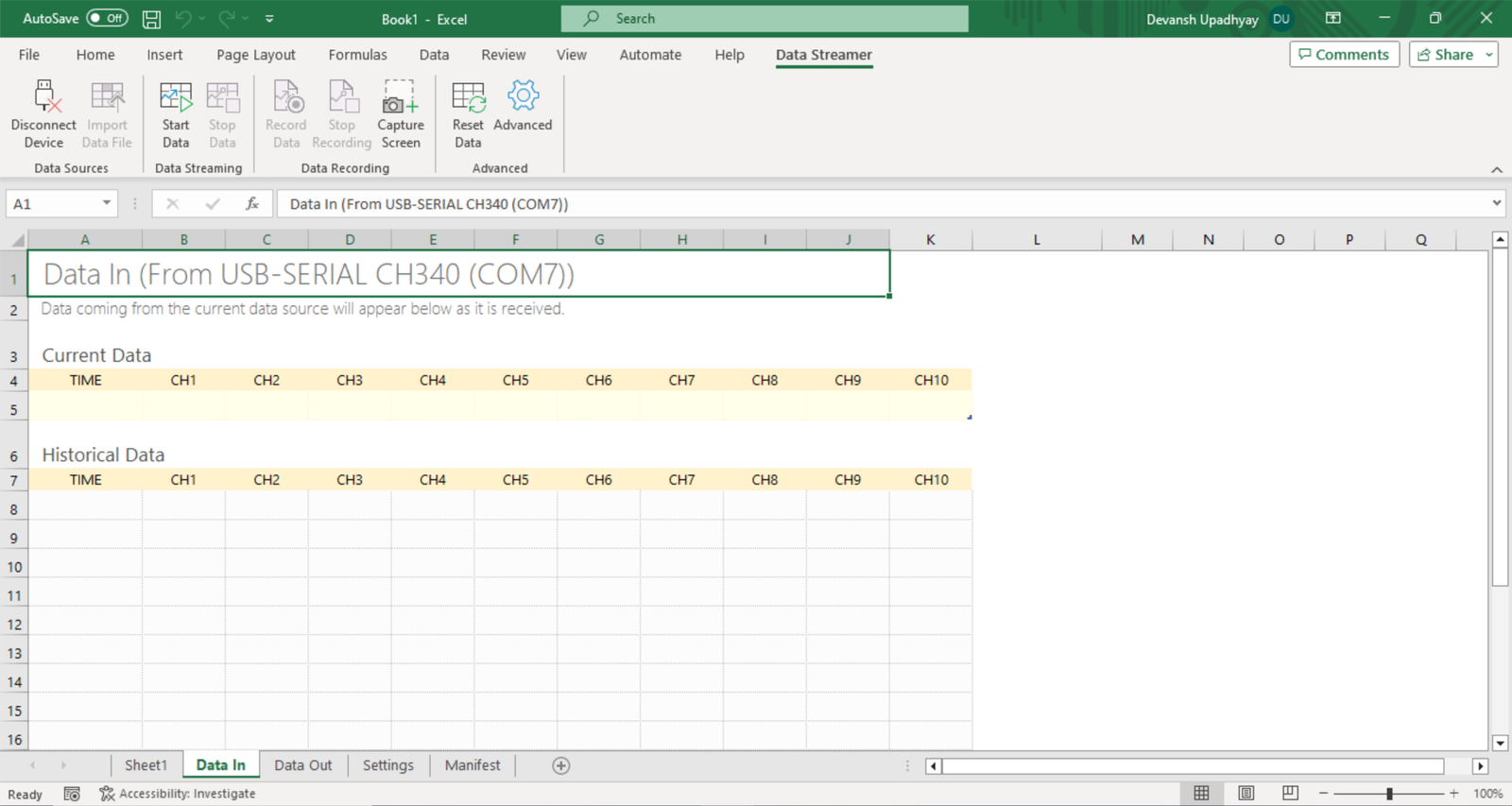
Task: Add a new sheet with plus icon
Action: pyautogui.click(x=561, y=765)
